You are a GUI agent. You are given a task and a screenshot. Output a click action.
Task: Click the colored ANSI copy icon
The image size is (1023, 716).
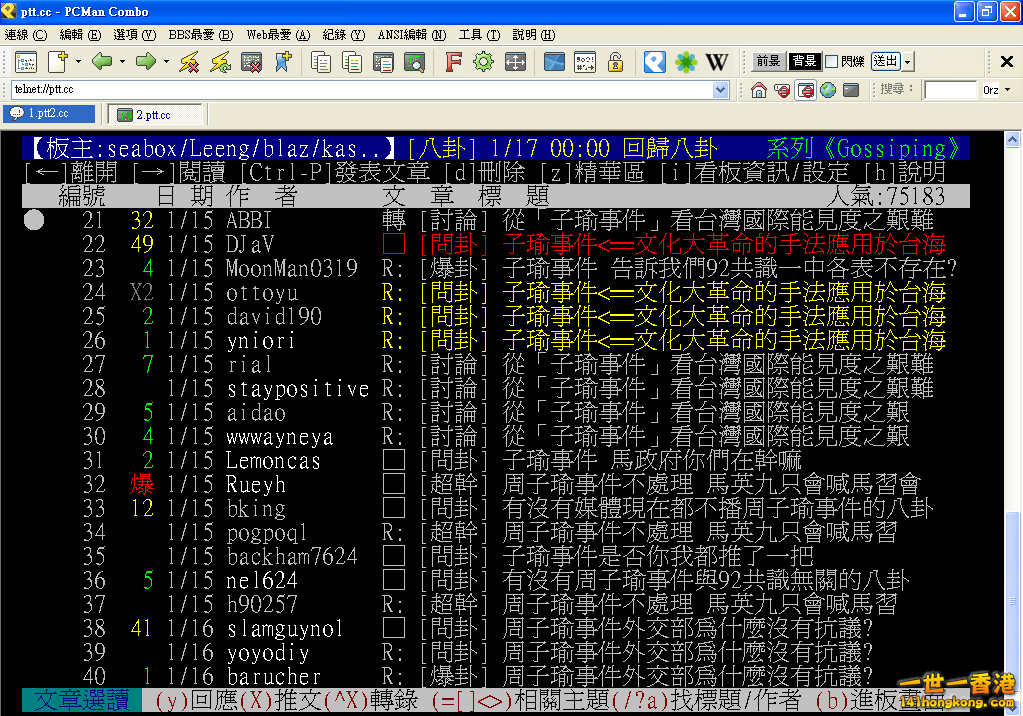[352, 63]
